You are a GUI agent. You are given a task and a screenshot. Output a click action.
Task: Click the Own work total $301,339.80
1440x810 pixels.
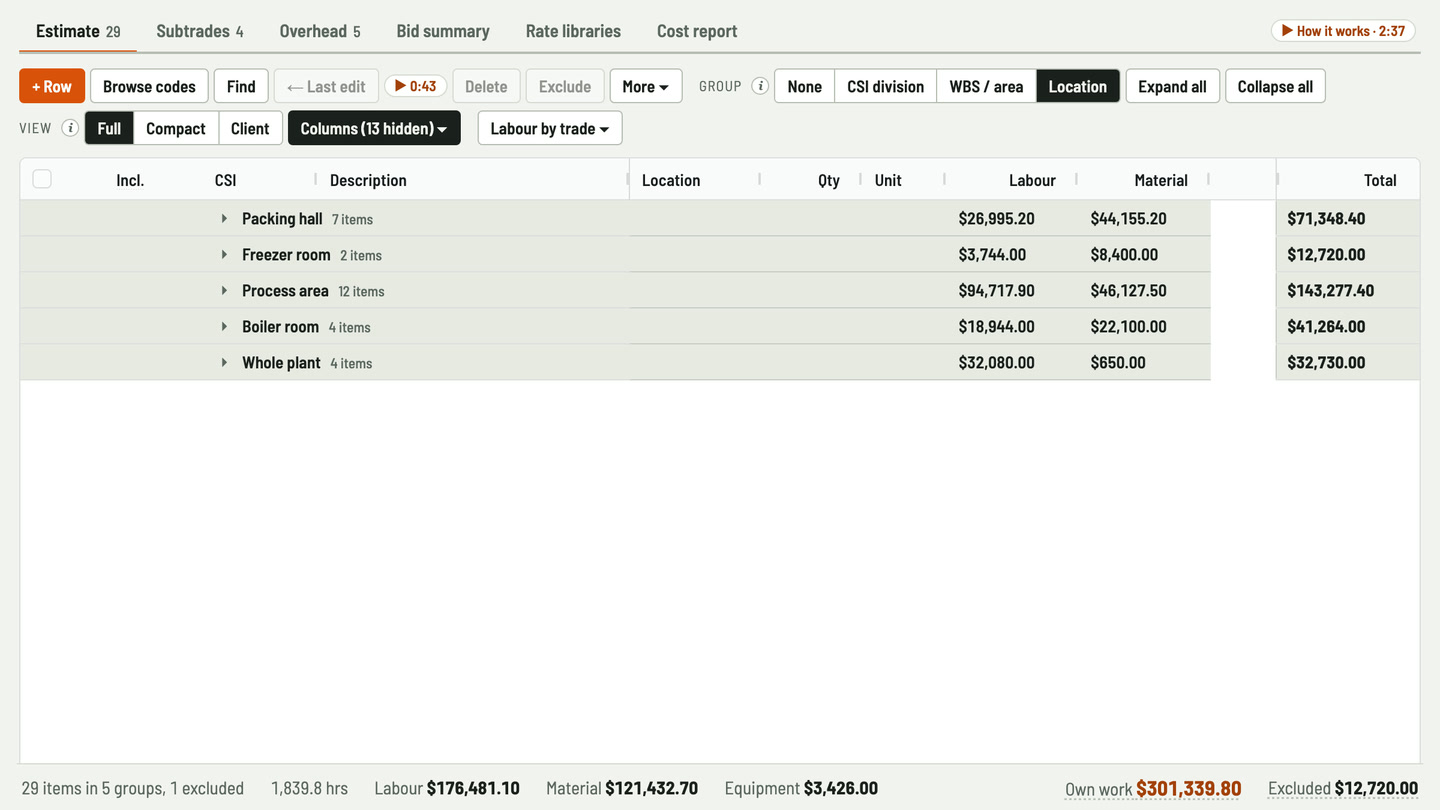(x=1153, y=788)
